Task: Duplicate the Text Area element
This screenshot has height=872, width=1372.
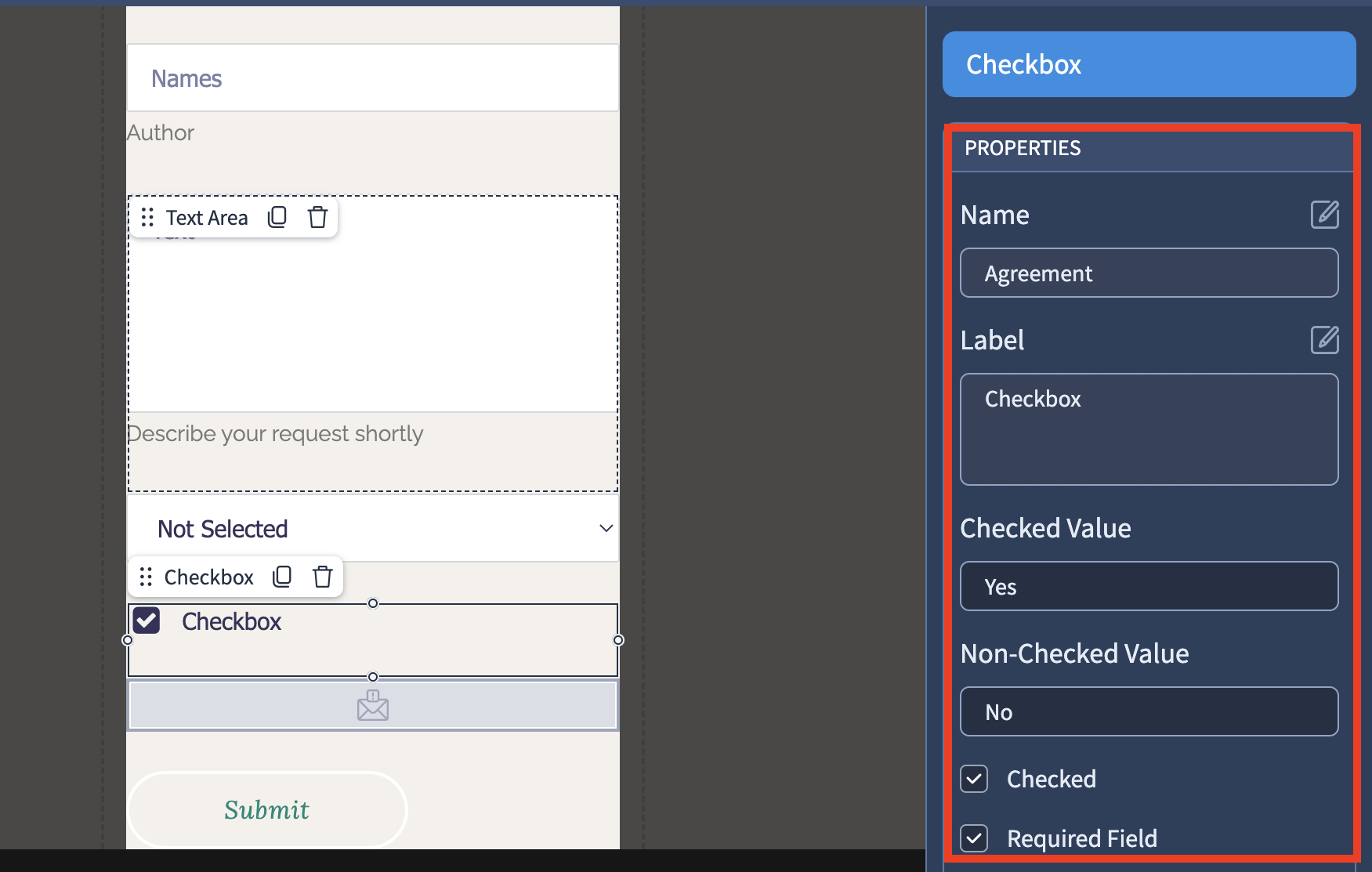Action: (277, 217)
